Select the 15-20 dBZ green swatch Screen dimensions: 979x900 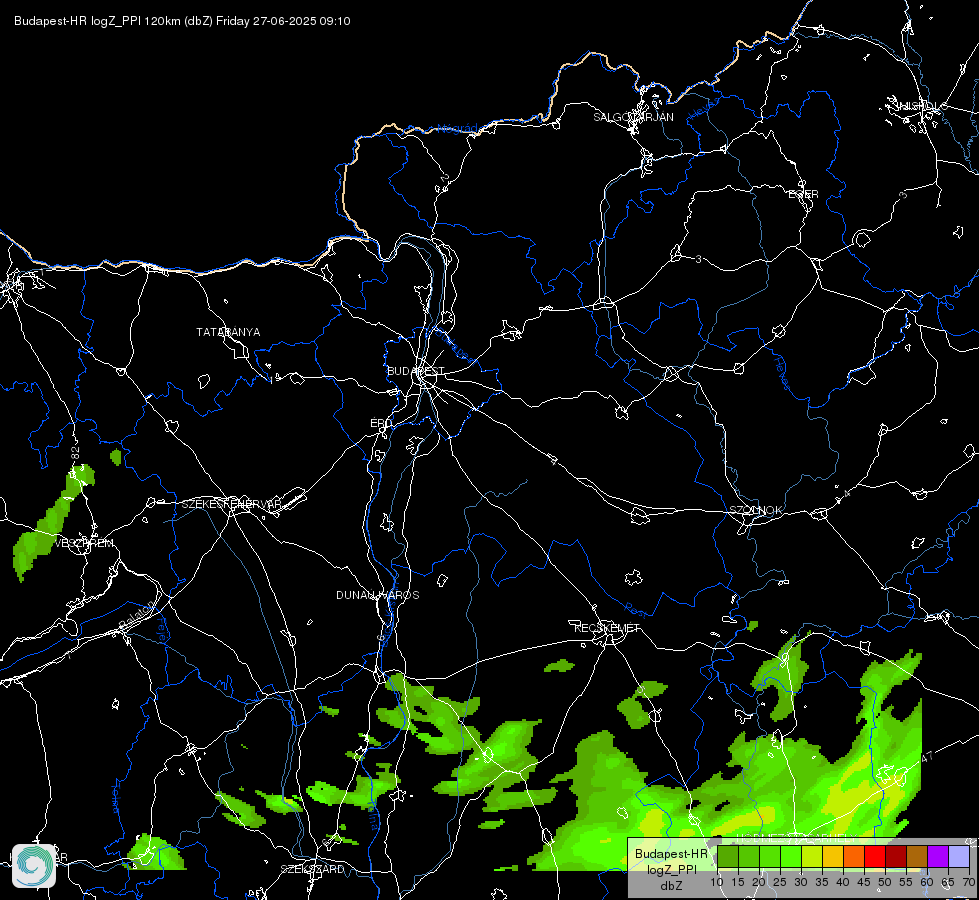coord(749,857)
